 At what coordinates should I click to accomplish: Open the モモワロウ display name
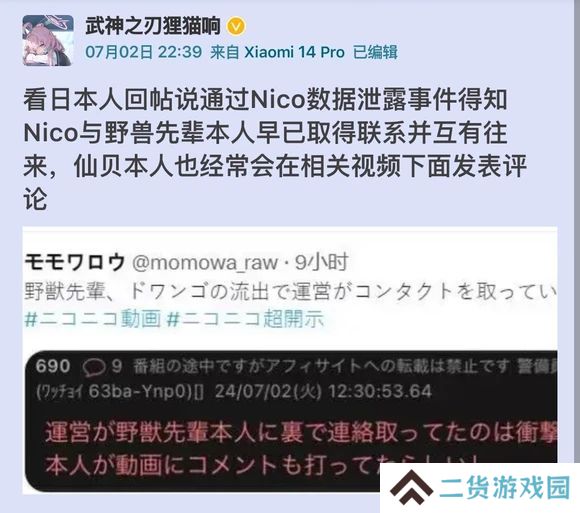tap(75, 262)
